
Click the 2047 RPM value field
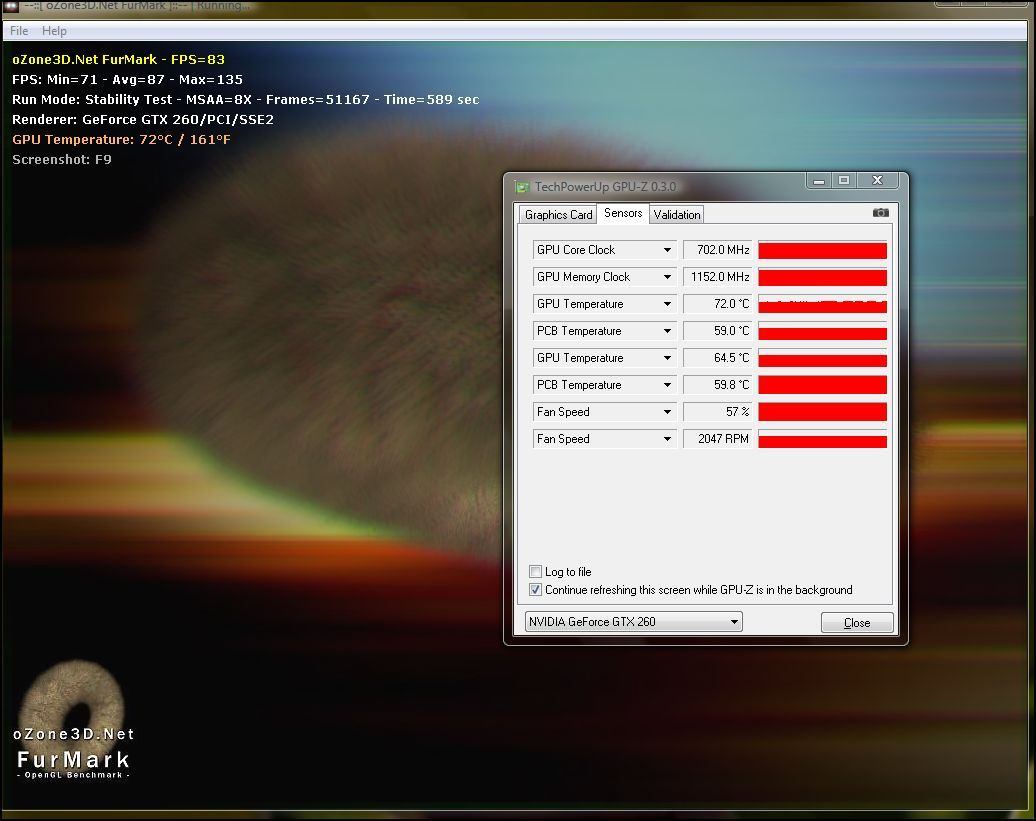(718, 439)
